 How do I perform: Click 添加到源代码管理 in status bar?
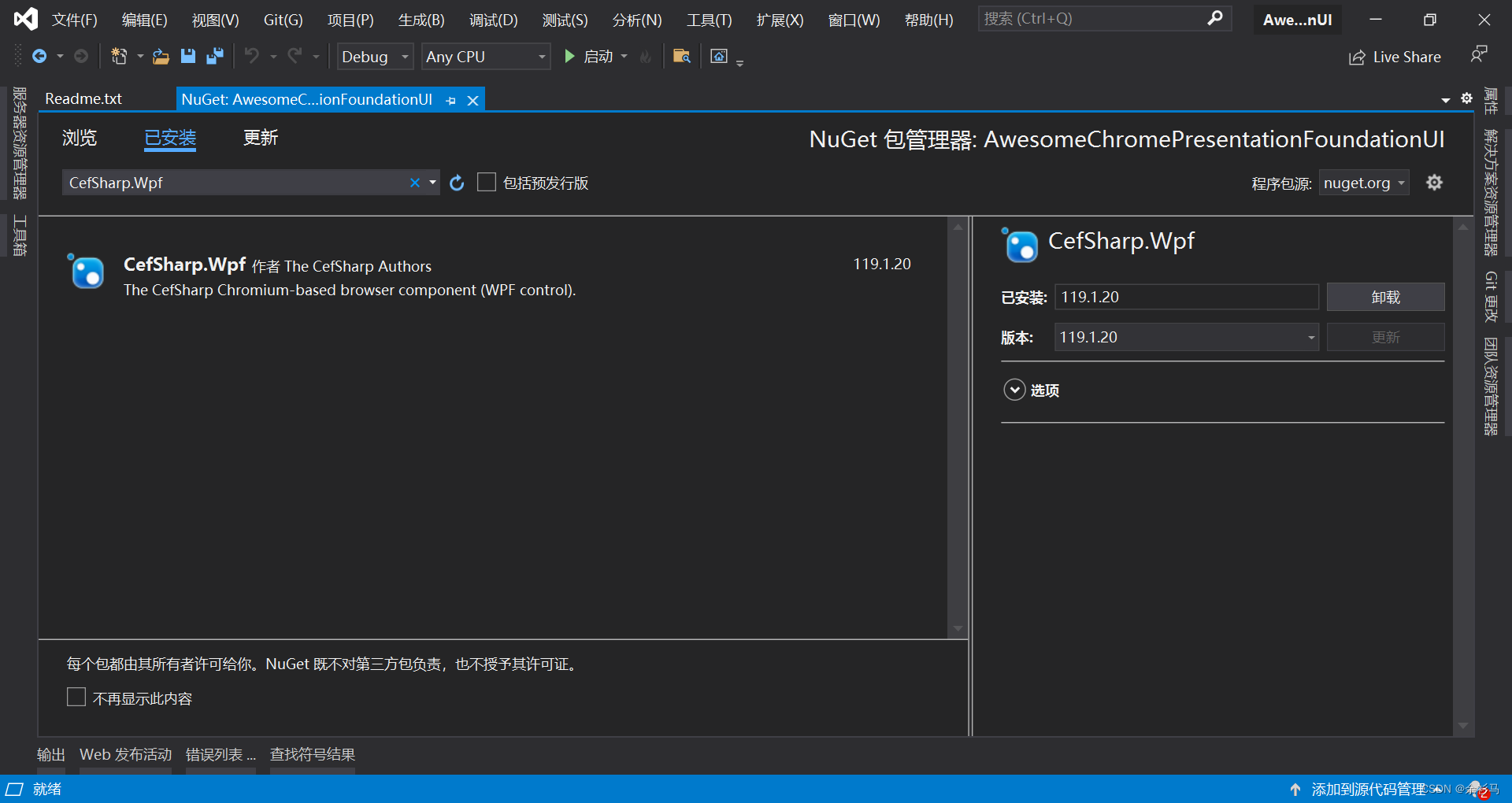(1369, 789)
